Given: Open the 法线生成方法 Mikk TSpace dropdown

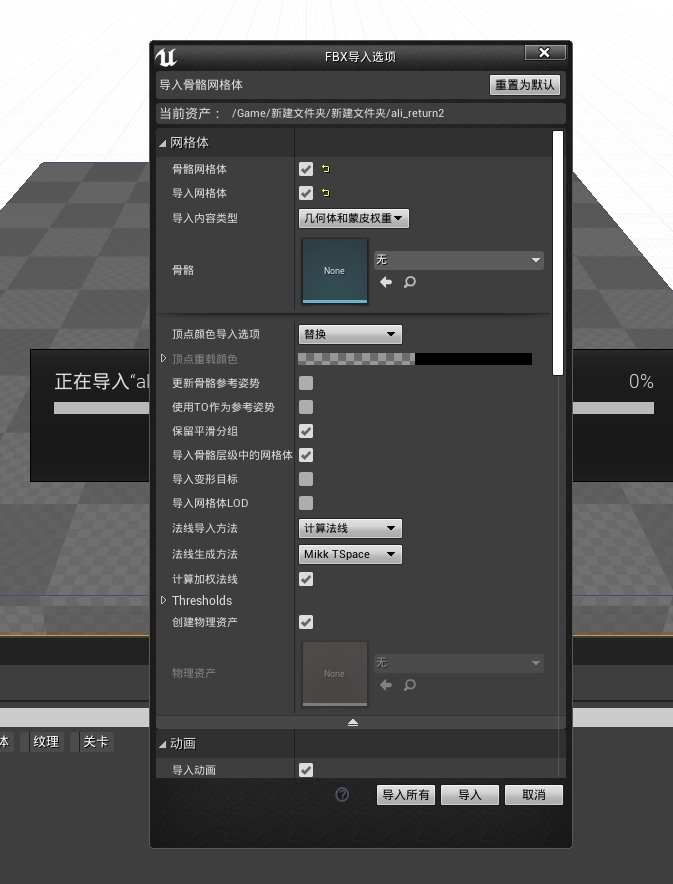Looking at the screenshot, I should click(350, 554).
